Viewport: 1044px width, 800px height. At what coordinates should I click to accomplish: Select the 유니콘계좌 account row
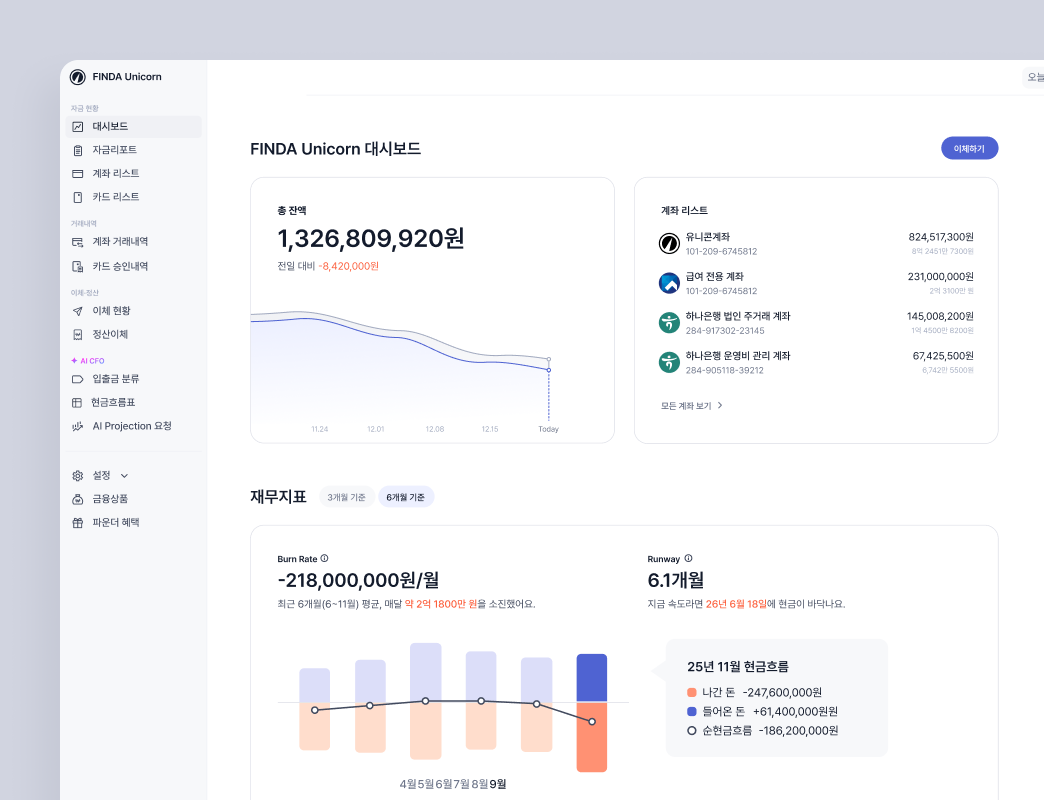[816, 243]
